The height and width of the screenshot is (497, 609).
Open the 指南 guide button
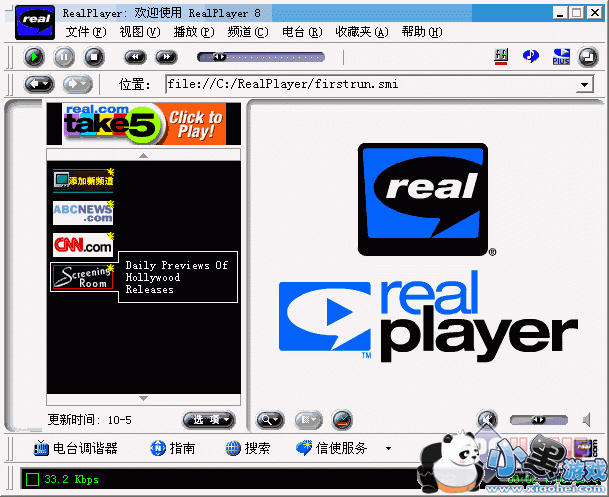click(172, 448)
